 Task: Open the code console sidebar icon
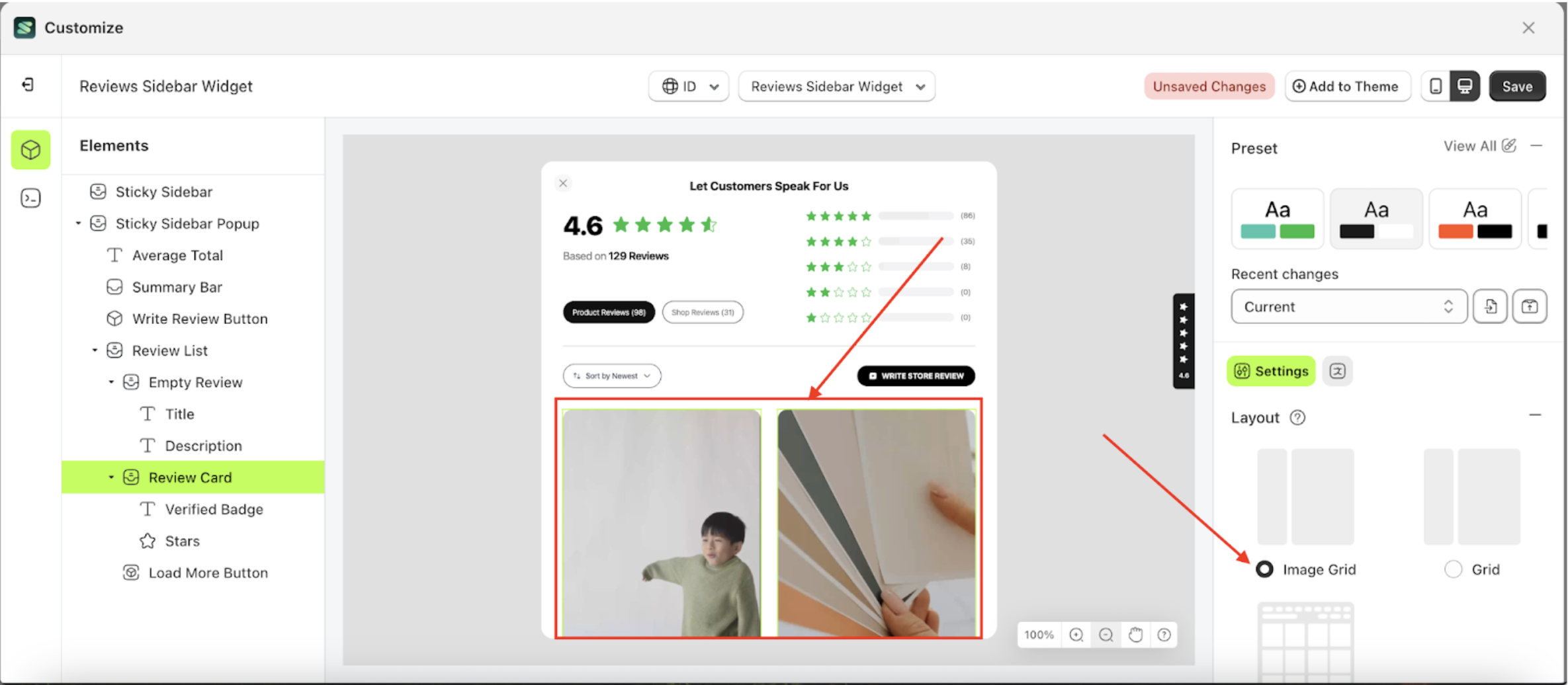tap(30, 198)
